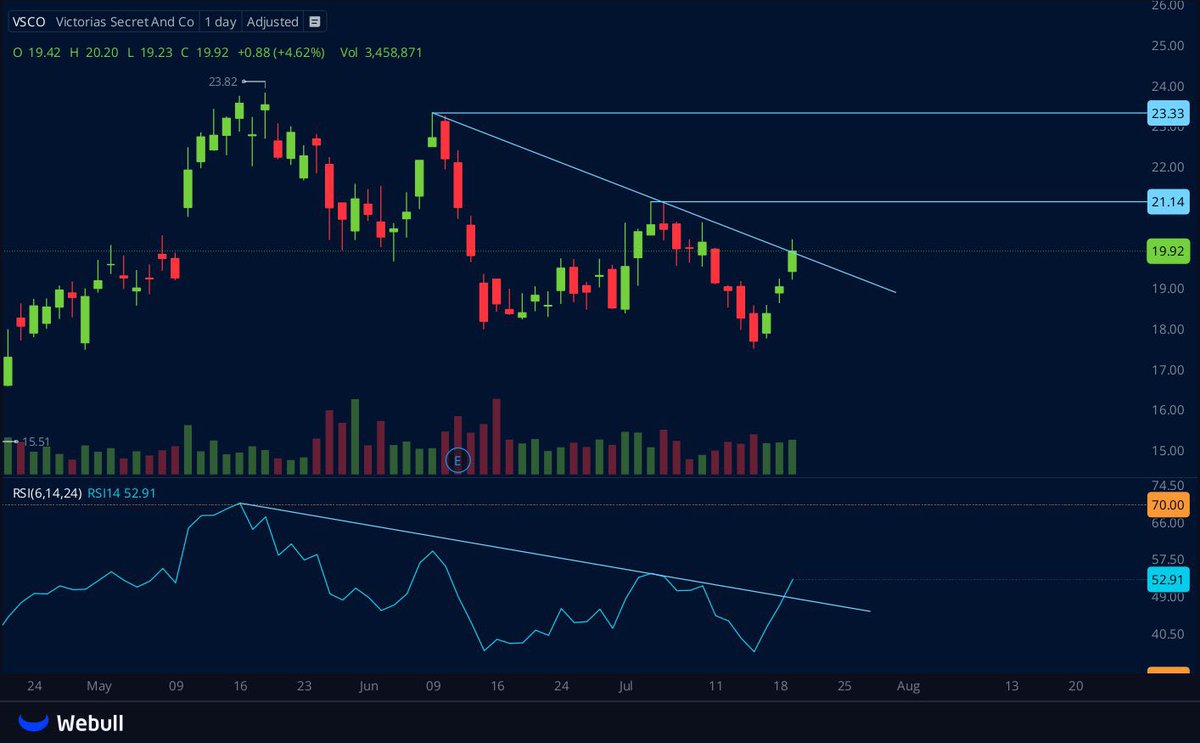The width and height of the screenshot is (1200, 743).
Task: Click the 17.00 price axis label
Action: 1168,370
